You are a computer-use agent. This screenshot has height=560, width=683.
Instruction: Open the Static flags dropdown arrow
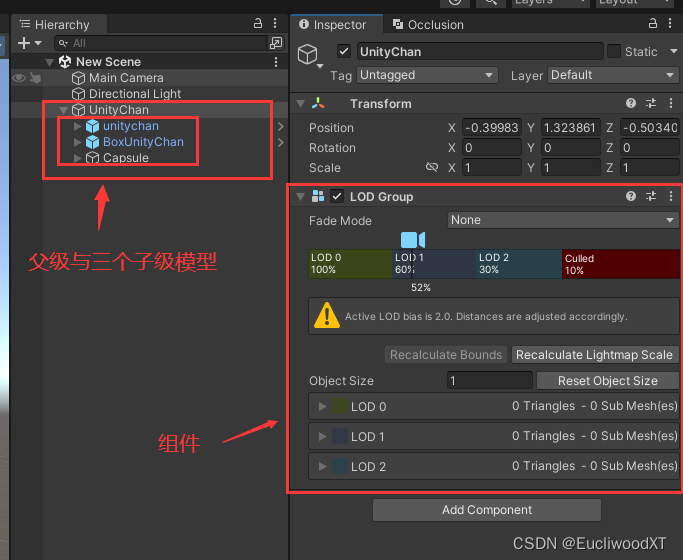(673, 51)
